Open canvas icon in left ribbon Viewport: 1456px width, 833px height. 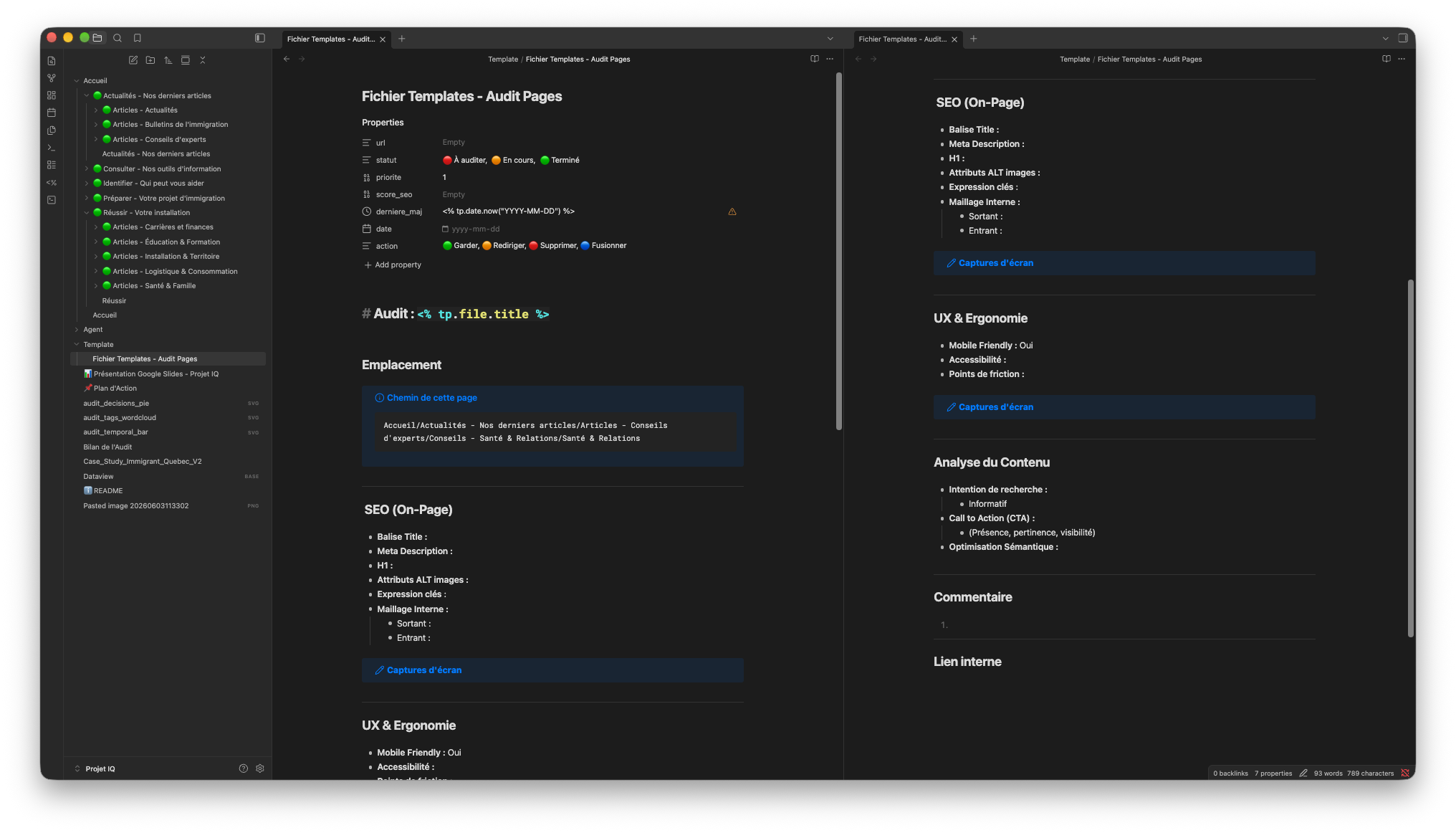pyautogui.click(x=52, y=95)
